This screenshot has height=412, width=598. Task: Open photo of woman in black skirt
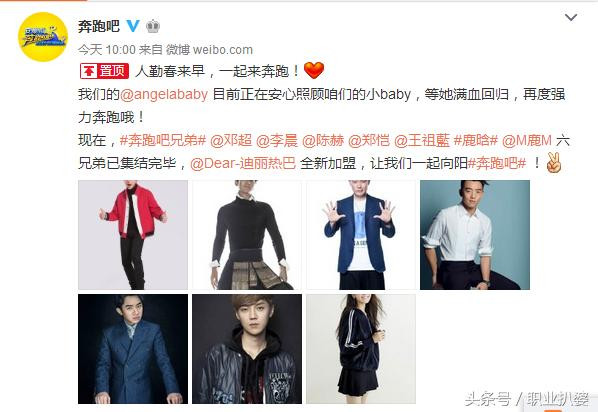coord(361,349)
